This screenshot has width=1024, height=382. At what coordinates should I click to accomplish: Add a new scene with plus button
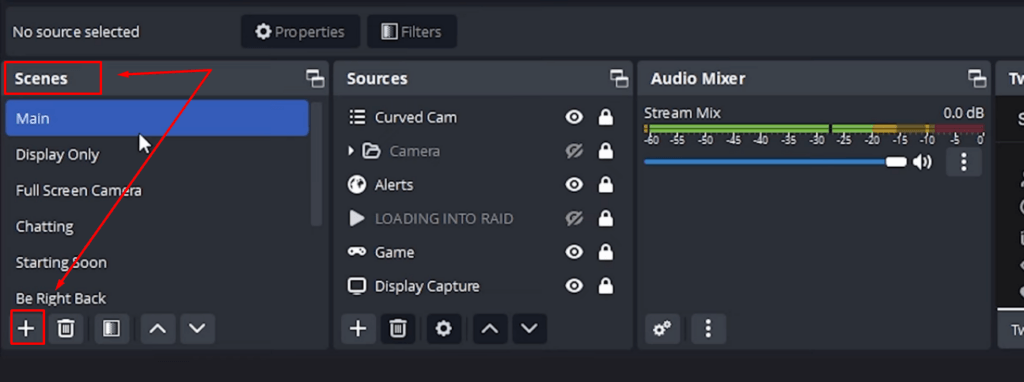(26, 328)
